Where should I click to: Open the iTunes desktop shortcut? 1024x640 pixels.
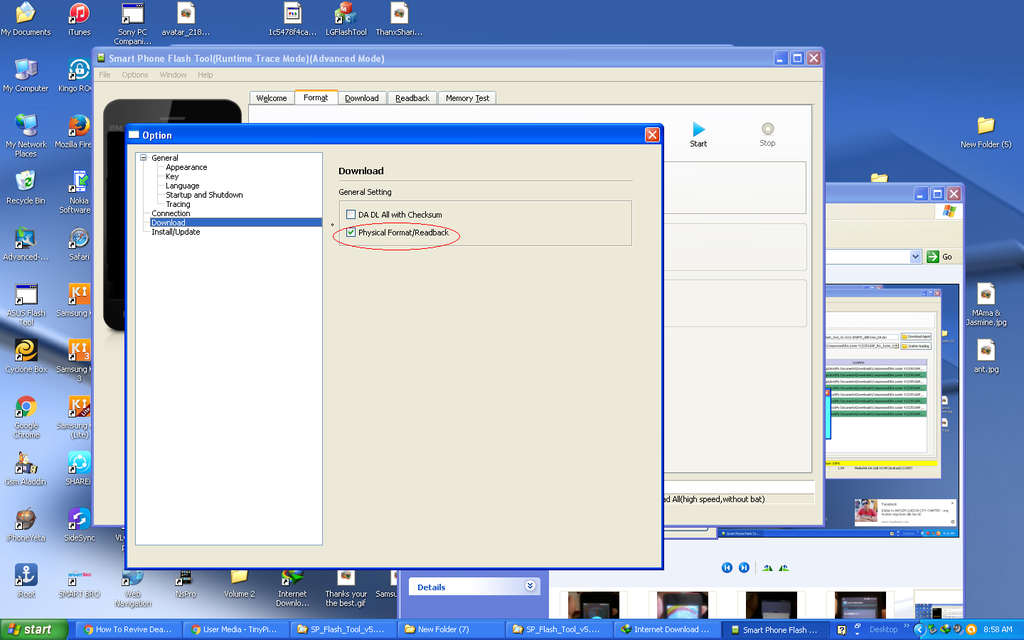(79, 13)
